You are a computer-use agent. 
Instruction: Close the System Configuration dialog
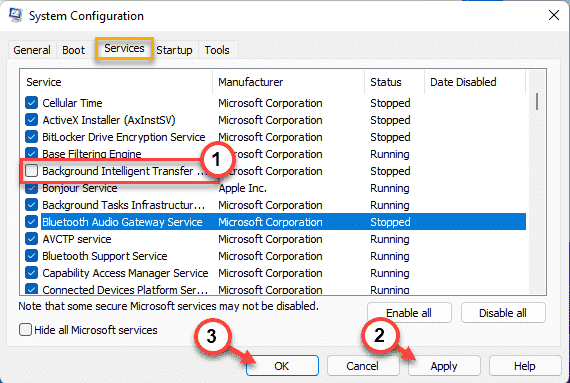tap(554, 15)
